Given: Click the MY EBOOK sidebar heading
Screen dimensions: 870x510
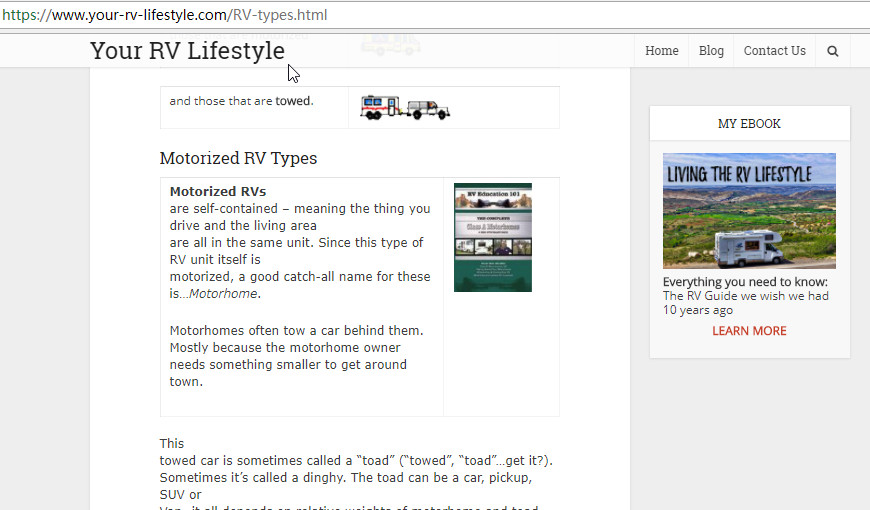Looking at the screenshot, I should tap(749, 124).
